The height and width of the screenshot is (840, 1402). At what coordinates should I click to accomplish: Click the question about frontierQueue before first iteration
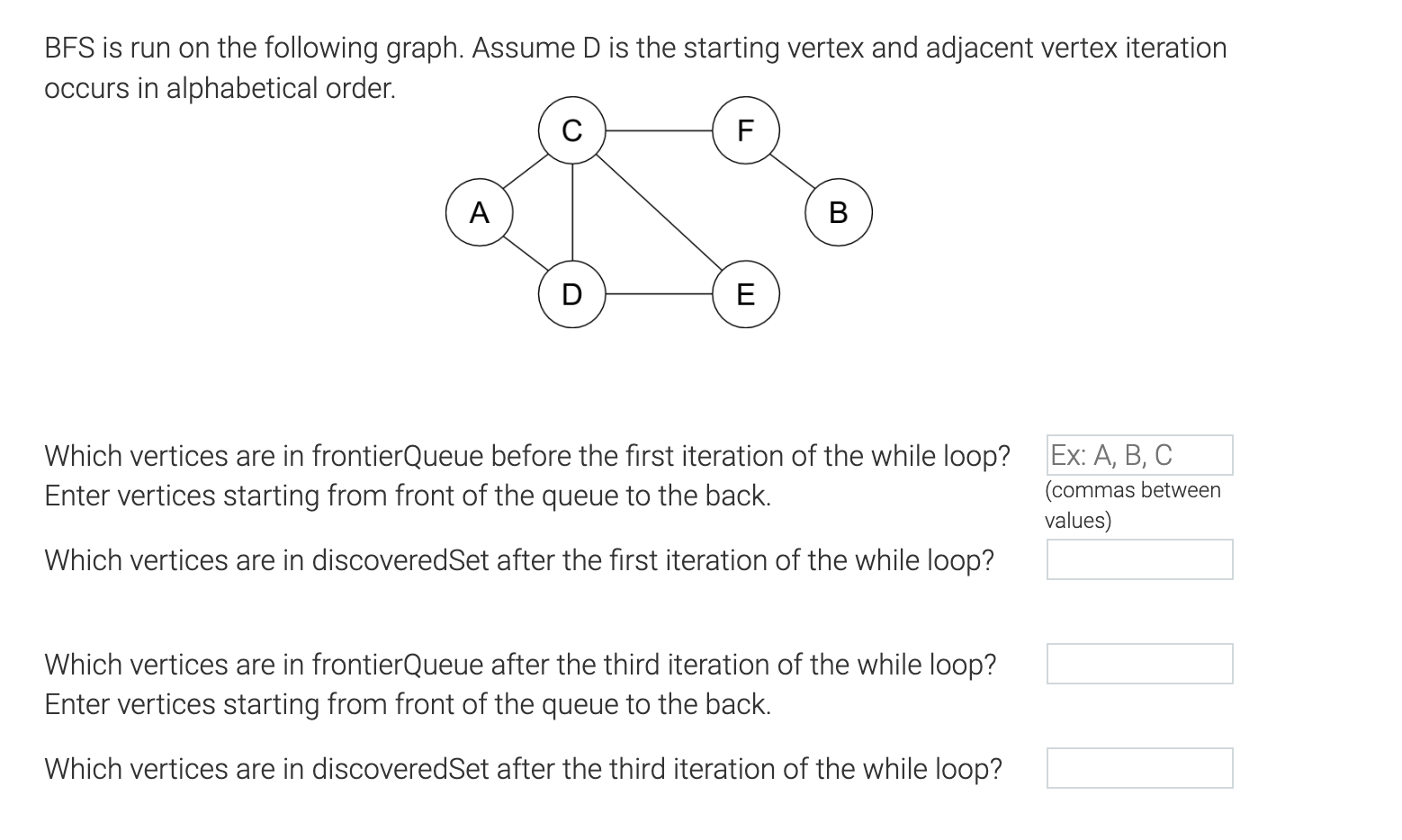pos(526,456)
